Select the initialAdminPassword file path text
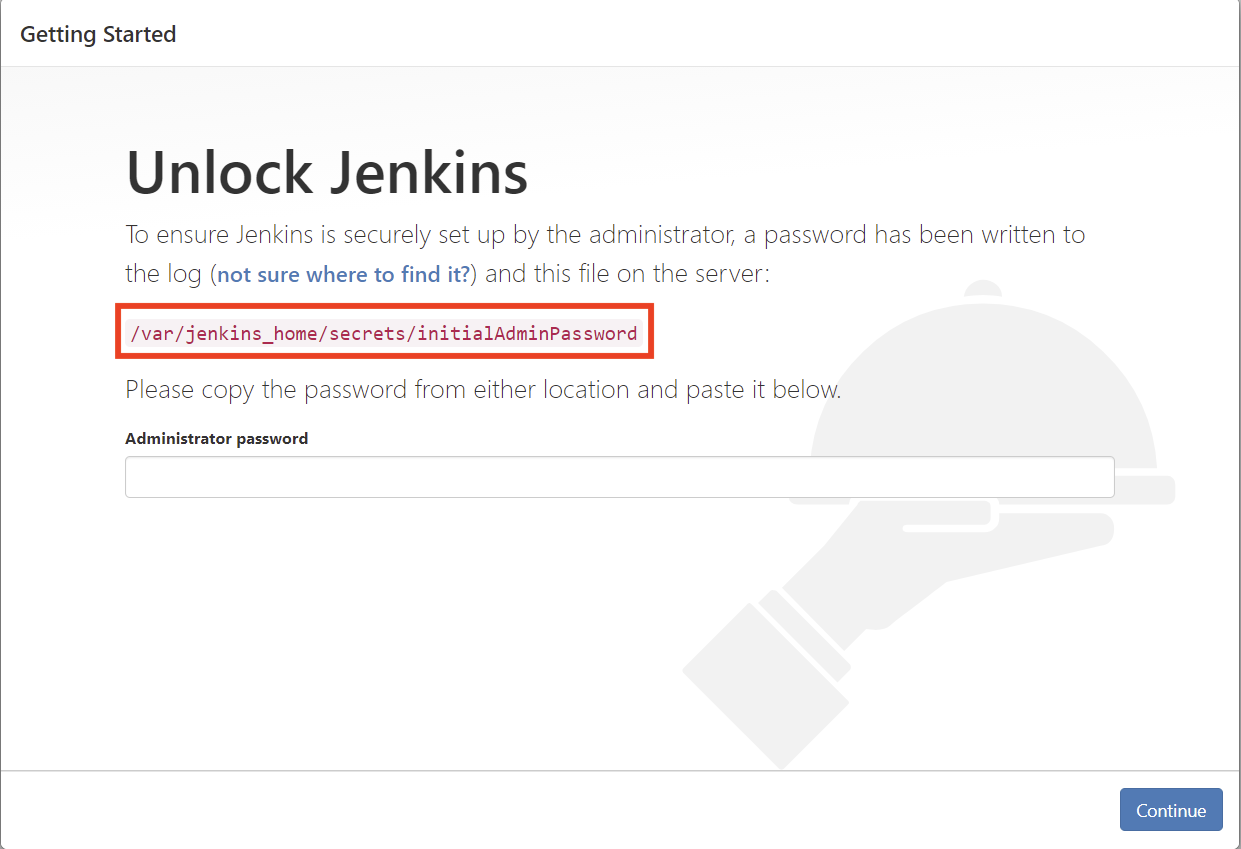Viewport: 1241px width, 849px height. click(x=384, y=333)
